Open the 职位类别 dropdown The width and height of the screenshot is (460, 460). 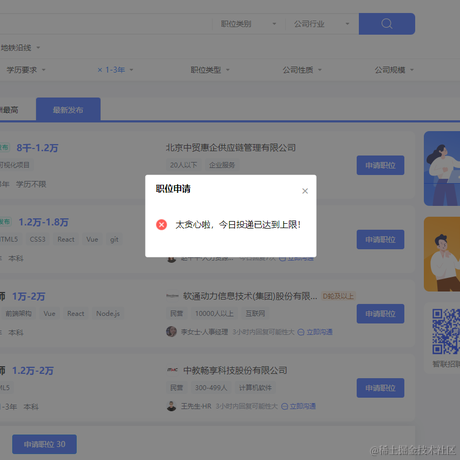(x=249, y=24)
